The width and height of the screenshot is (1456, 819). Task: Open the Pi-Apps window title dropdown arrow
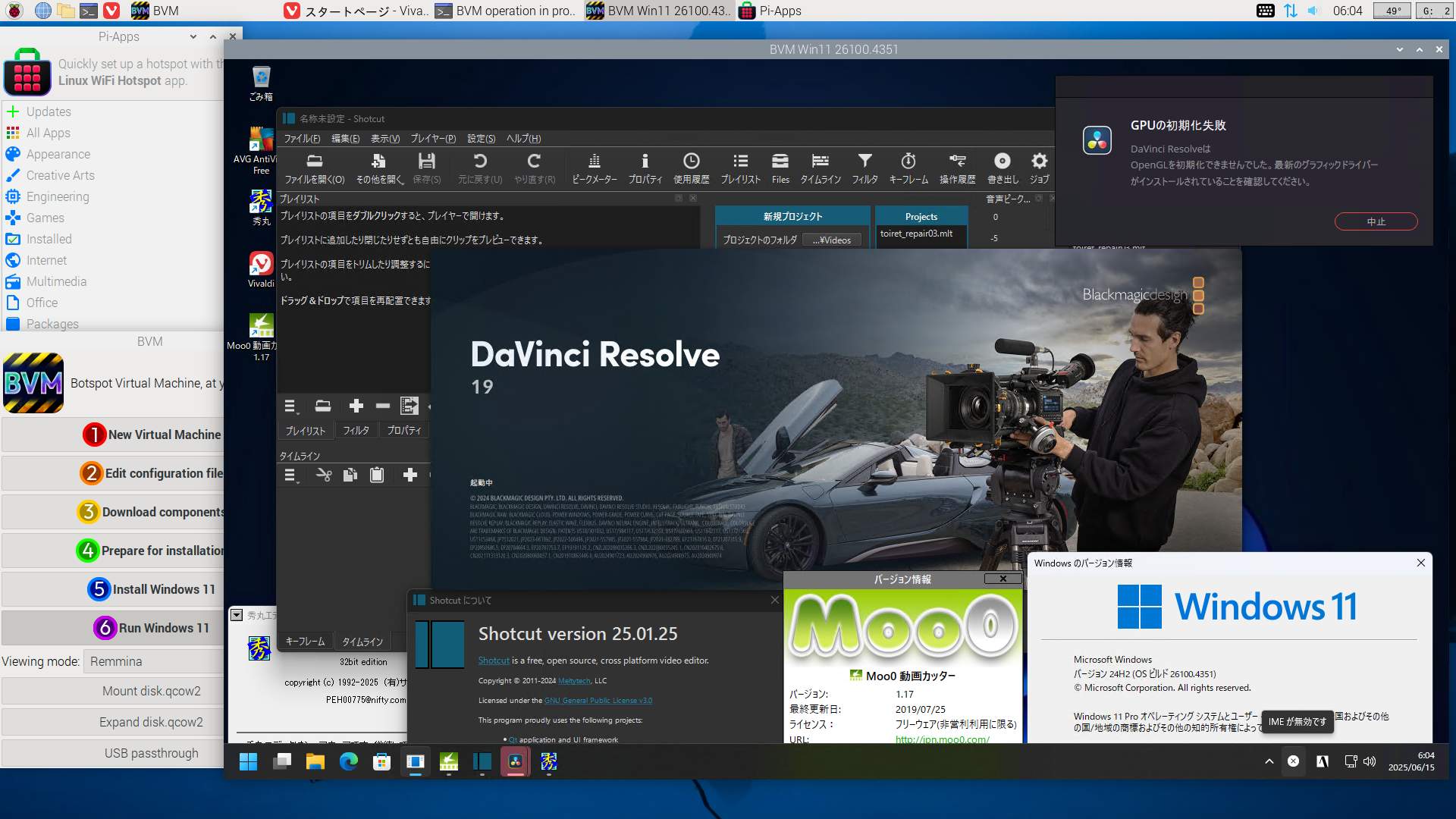[x=193, y=36]
